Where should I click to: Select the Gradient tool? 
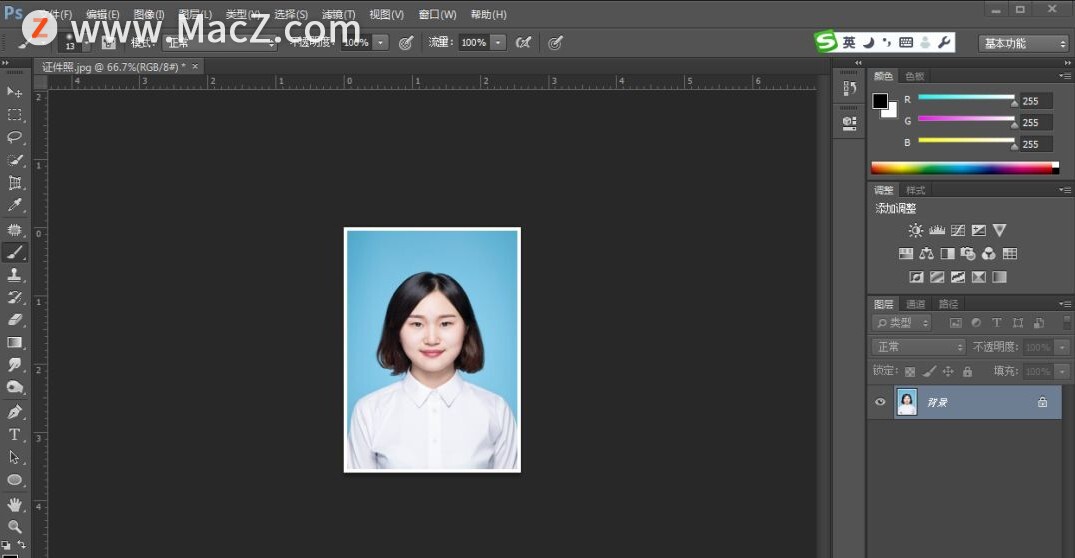coord(14,343)
